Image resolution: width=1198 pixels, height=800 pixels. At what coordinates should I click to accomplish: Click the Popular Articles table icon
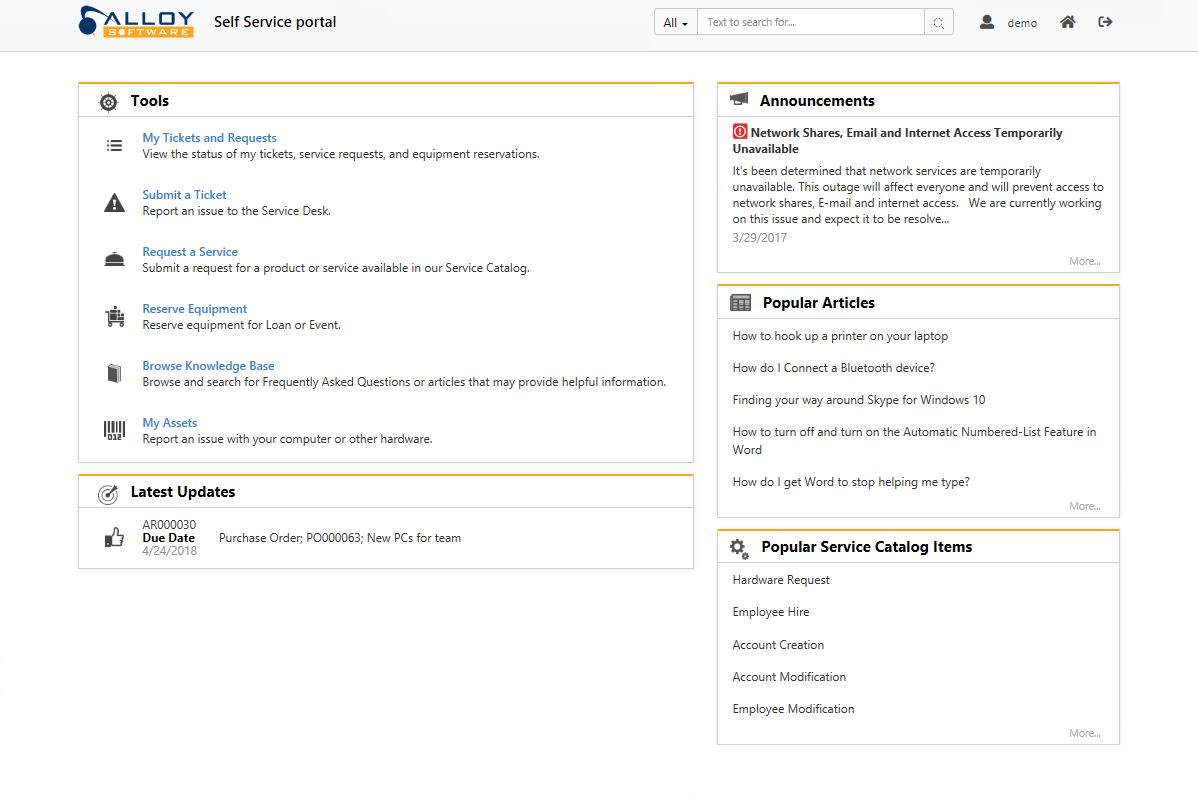point(740,303)
